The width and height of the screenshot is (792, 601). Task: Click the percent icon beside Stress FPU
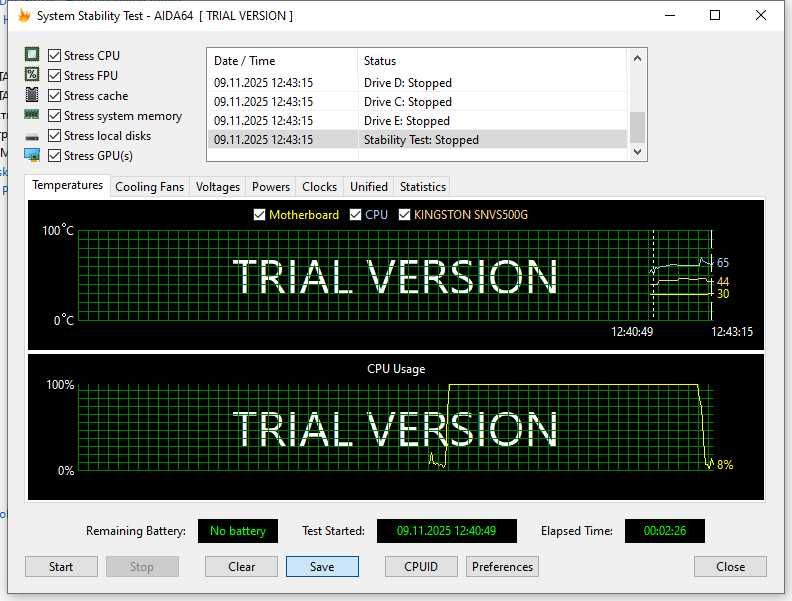point(32,75)
